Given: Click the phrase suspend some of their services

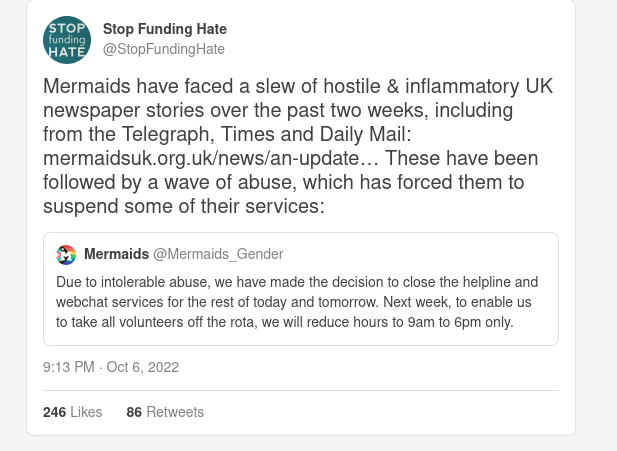Looking at the screenshot, I should point(182,208).
